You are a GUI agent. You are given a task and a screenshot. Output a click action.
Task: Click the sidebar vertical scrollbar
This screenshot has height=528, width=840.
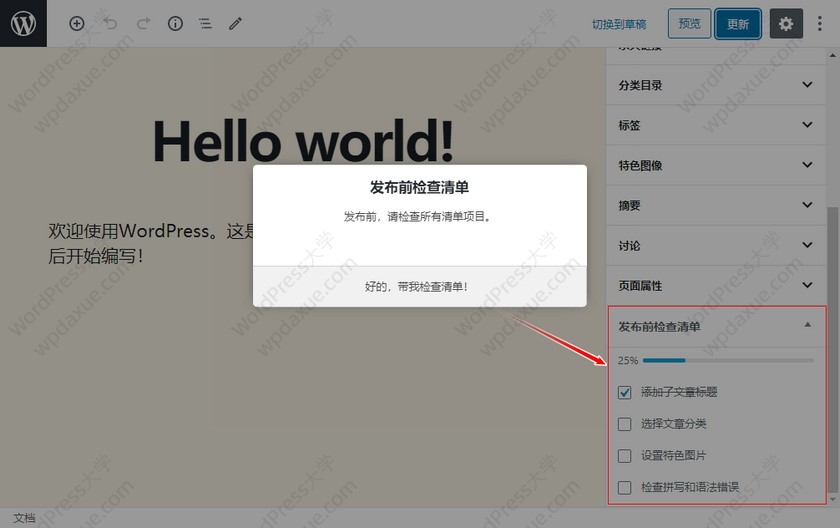coord(832,348)
